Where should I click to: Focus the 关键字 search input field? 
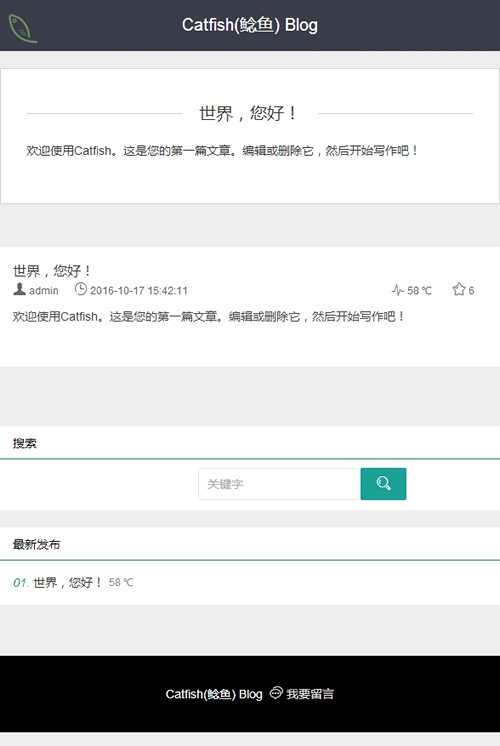[x=279, y=484]
